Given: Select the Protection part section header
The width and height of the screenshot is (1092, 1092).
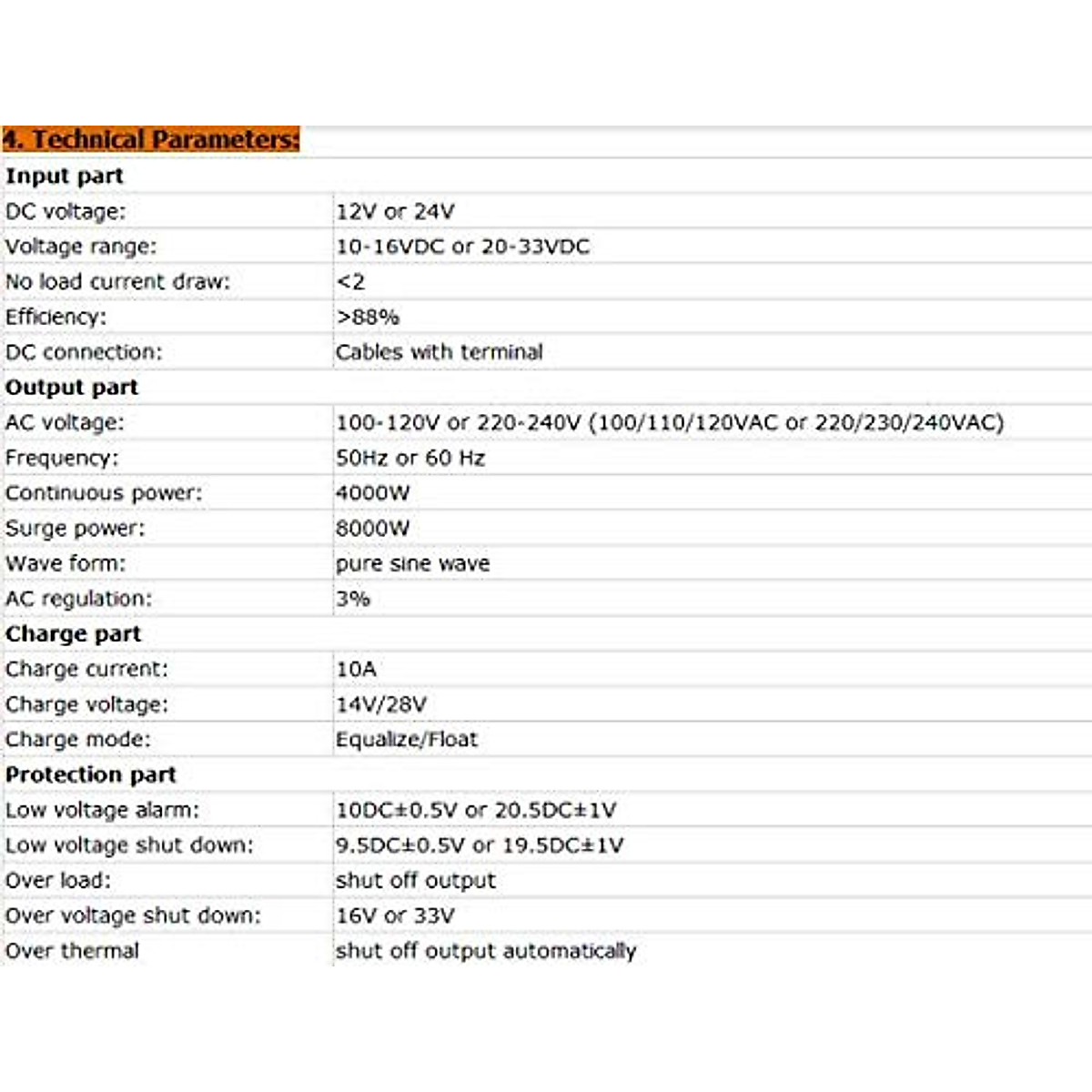Looking at the screenshot, I should coord(90,774).
